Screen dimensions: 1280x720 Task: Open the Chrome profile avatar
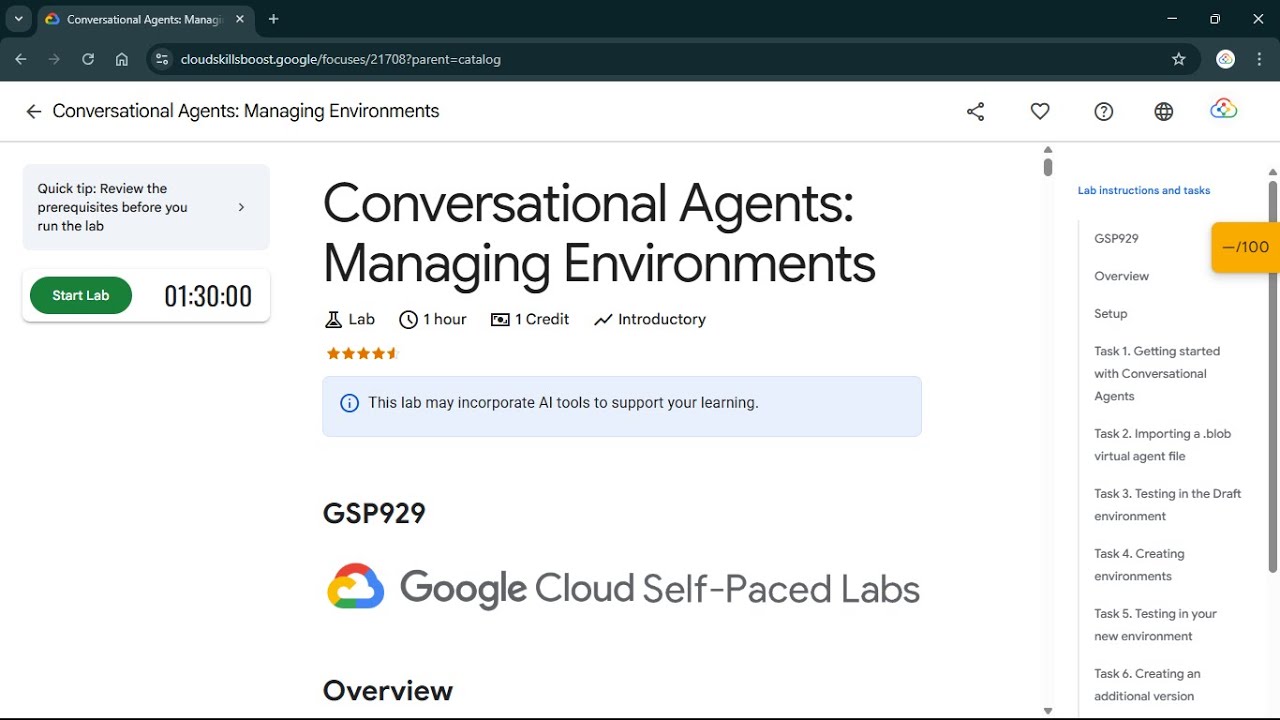[1226, 59]
